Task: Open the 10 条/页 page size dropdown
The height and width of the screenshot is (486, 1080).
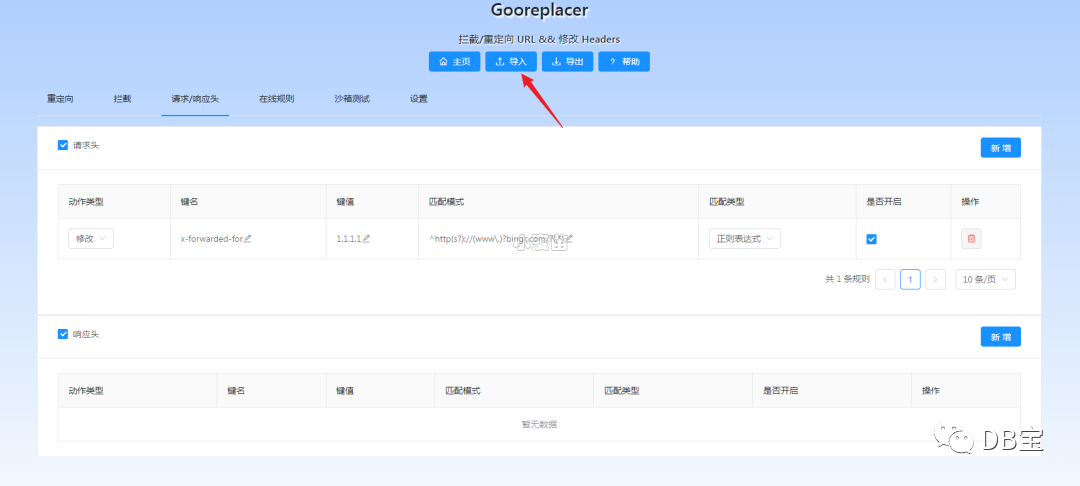Action: click(985, 279)
